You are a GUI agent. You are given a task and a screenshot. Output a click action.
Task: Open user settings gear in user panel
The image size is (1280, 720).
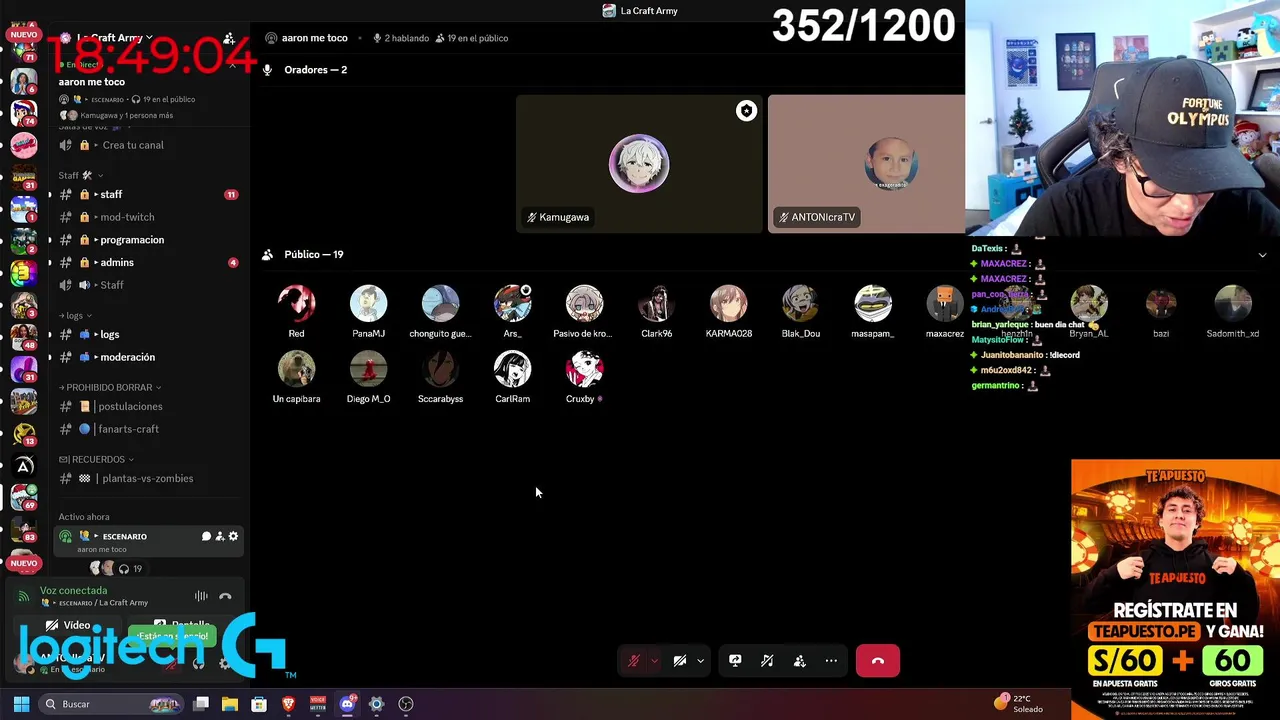pyautogui.click(x=224, y=663)
